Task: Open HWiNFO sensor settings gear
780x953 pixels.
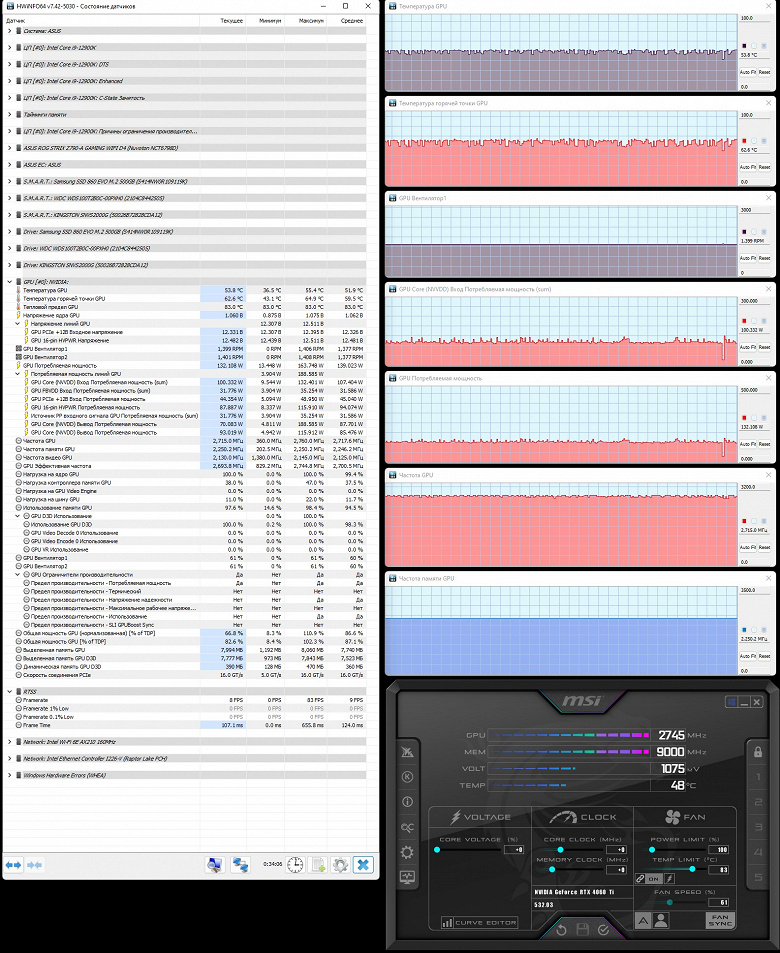Action: (x=340, y=864)
